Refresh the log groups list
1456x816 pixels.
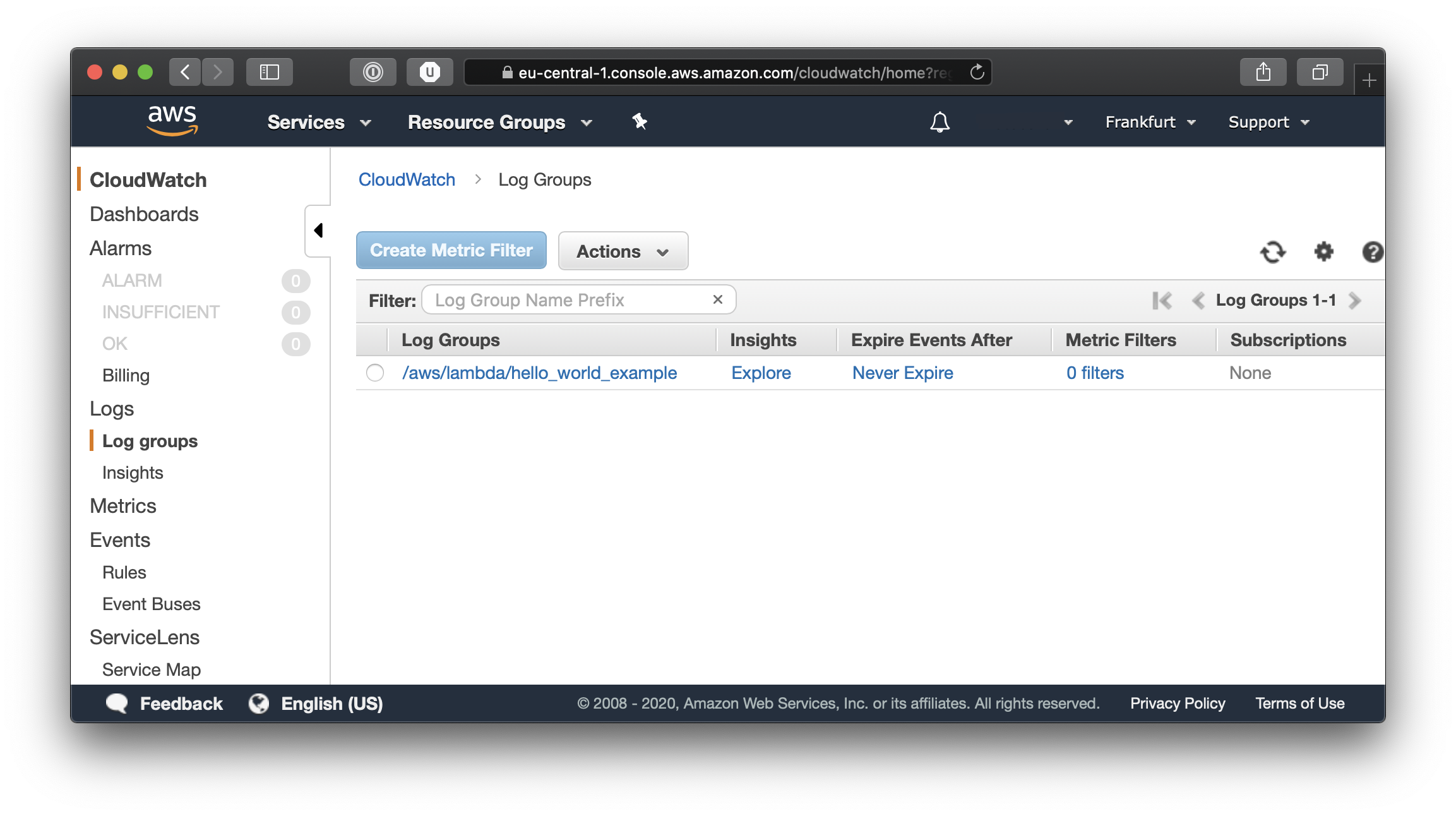tap(1272, 252)
